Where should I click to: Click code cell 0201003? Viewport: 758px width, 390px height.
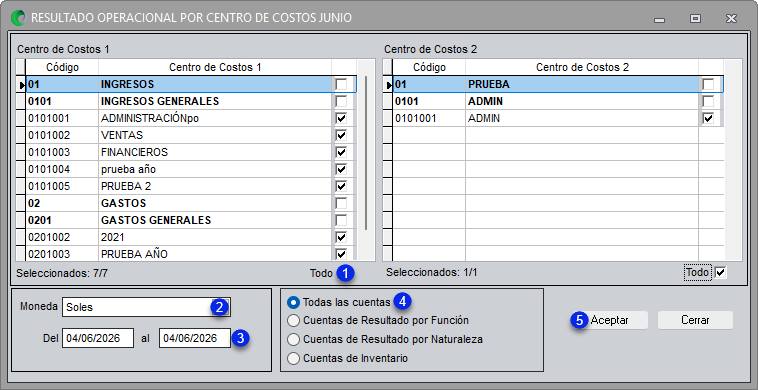[x=62, y=254]
